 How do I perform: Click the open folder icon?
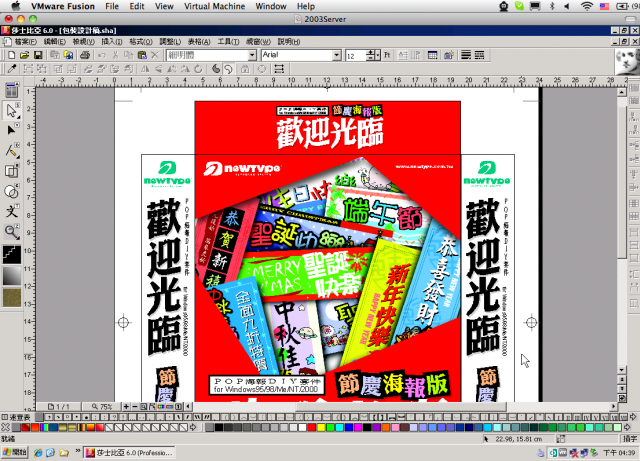pyautogui.click(x=24, y=55)
